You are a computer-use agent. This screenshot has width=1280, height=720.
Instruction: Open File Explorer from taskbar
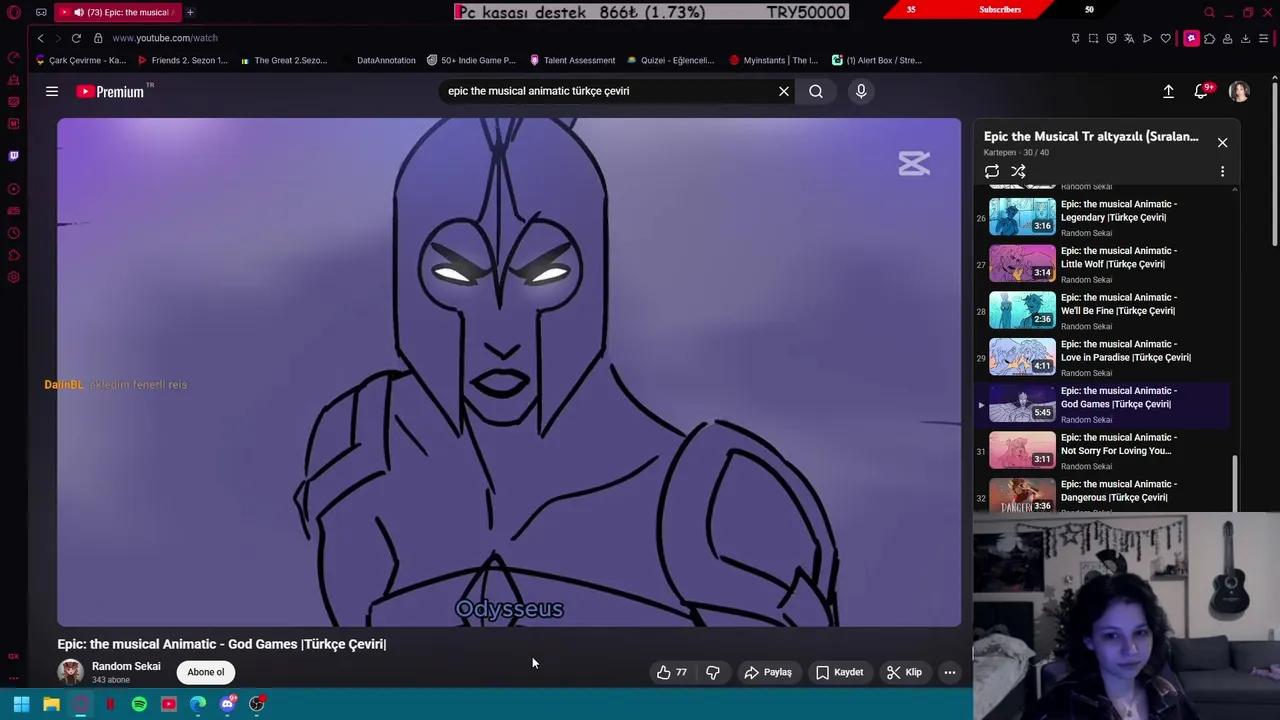(x=51, y=704)
